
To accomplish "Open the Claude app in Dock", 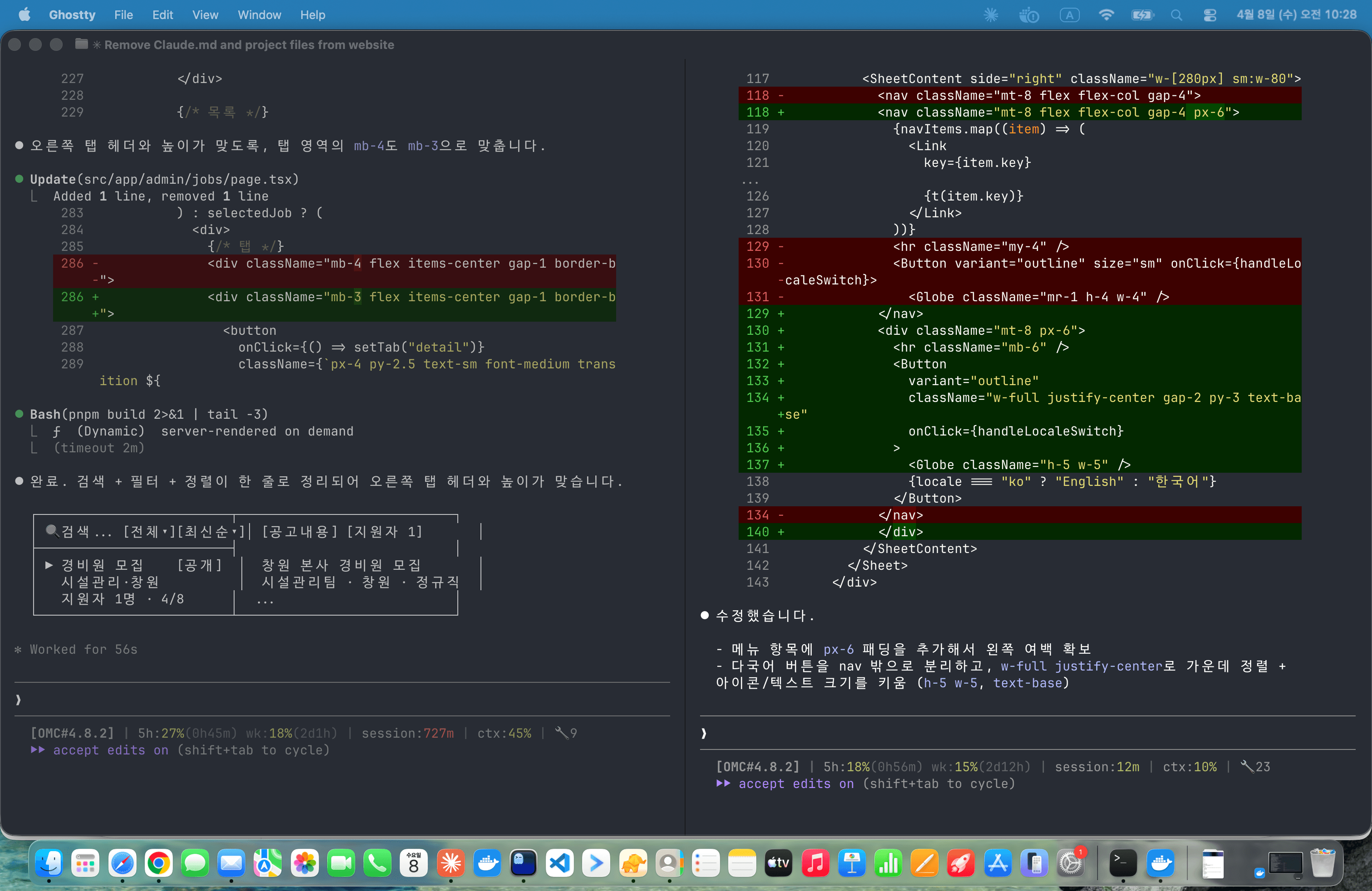I will [451, 863].
